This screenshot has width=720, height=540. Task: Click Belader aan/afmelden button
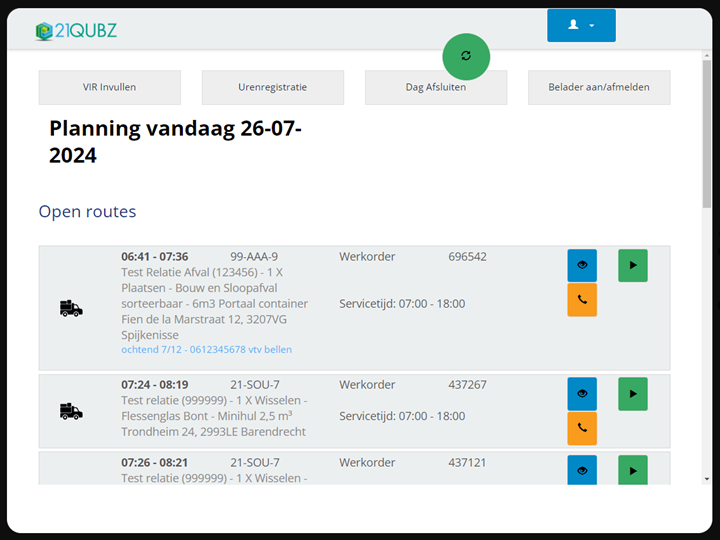(x=599, y=87)
